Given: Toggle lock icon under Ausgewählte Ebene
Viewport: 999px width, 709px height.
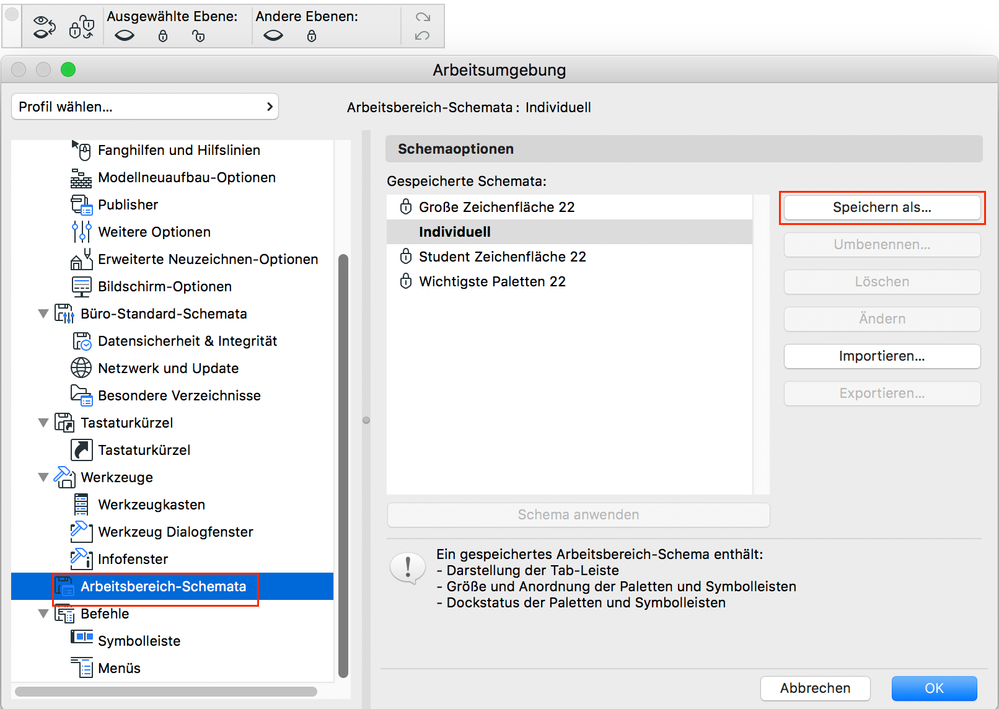Looking at the screenshot, I should [163, 36].
